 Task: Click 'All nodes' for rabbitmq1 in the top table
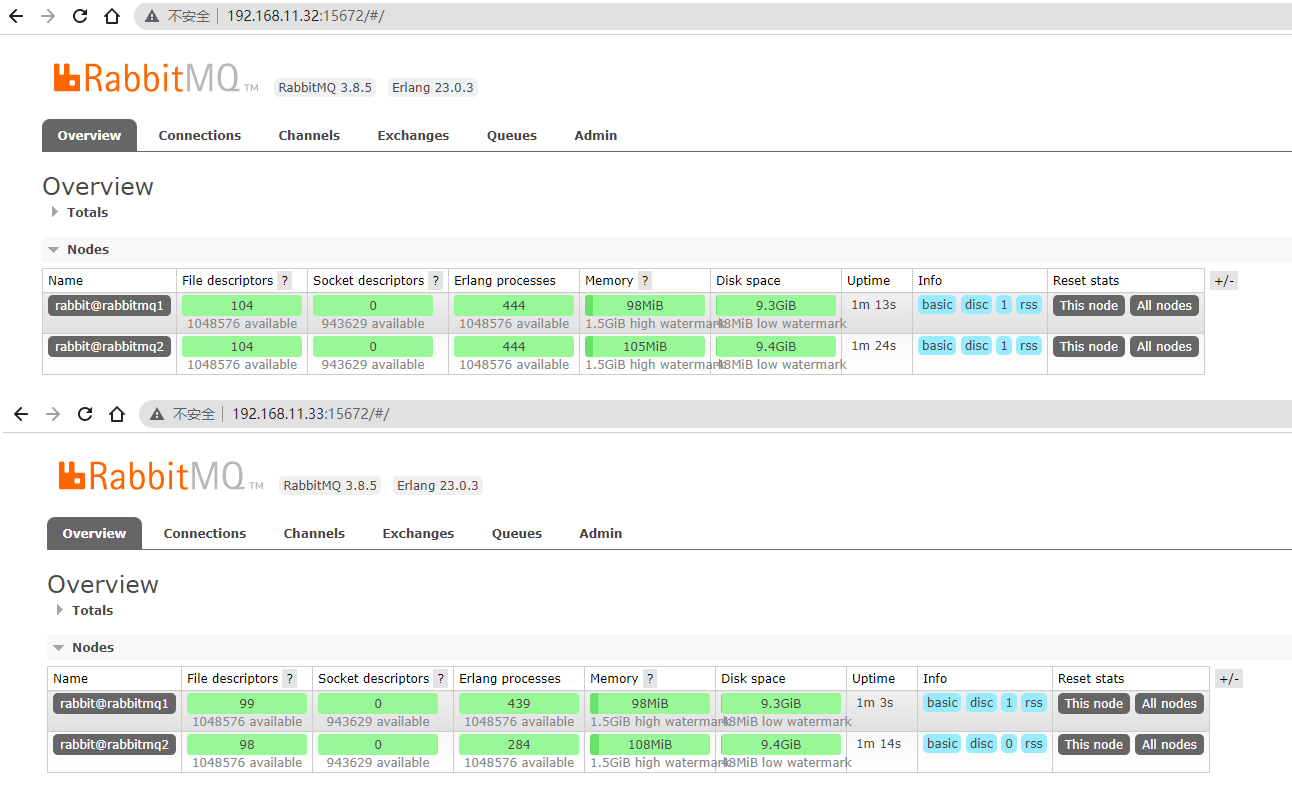point(1164,306)
